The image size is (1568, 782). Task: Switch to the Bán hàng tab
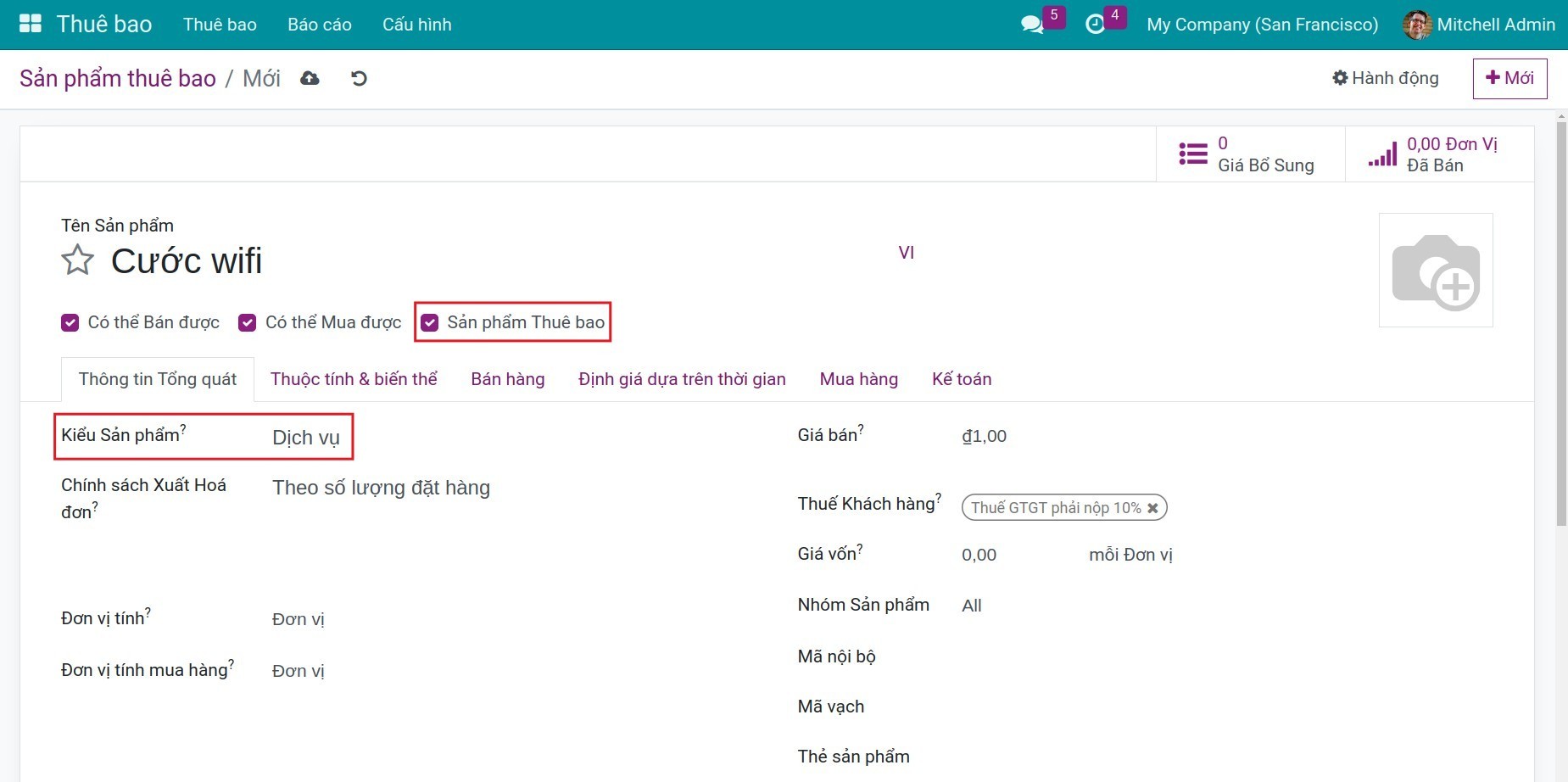pos(507,379)
